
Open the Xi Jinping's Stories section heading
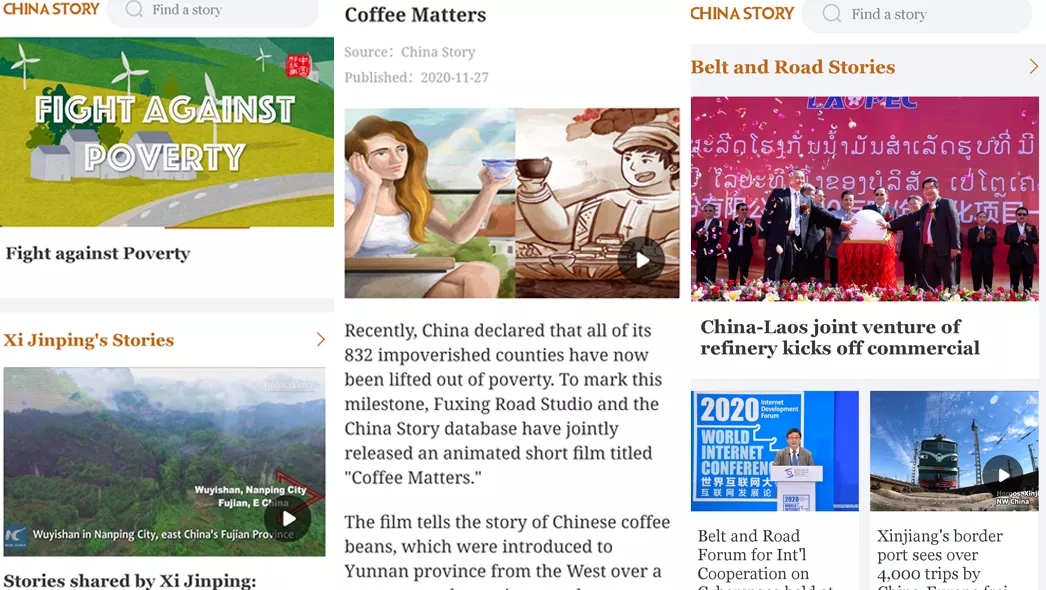[x=89, y=340]
